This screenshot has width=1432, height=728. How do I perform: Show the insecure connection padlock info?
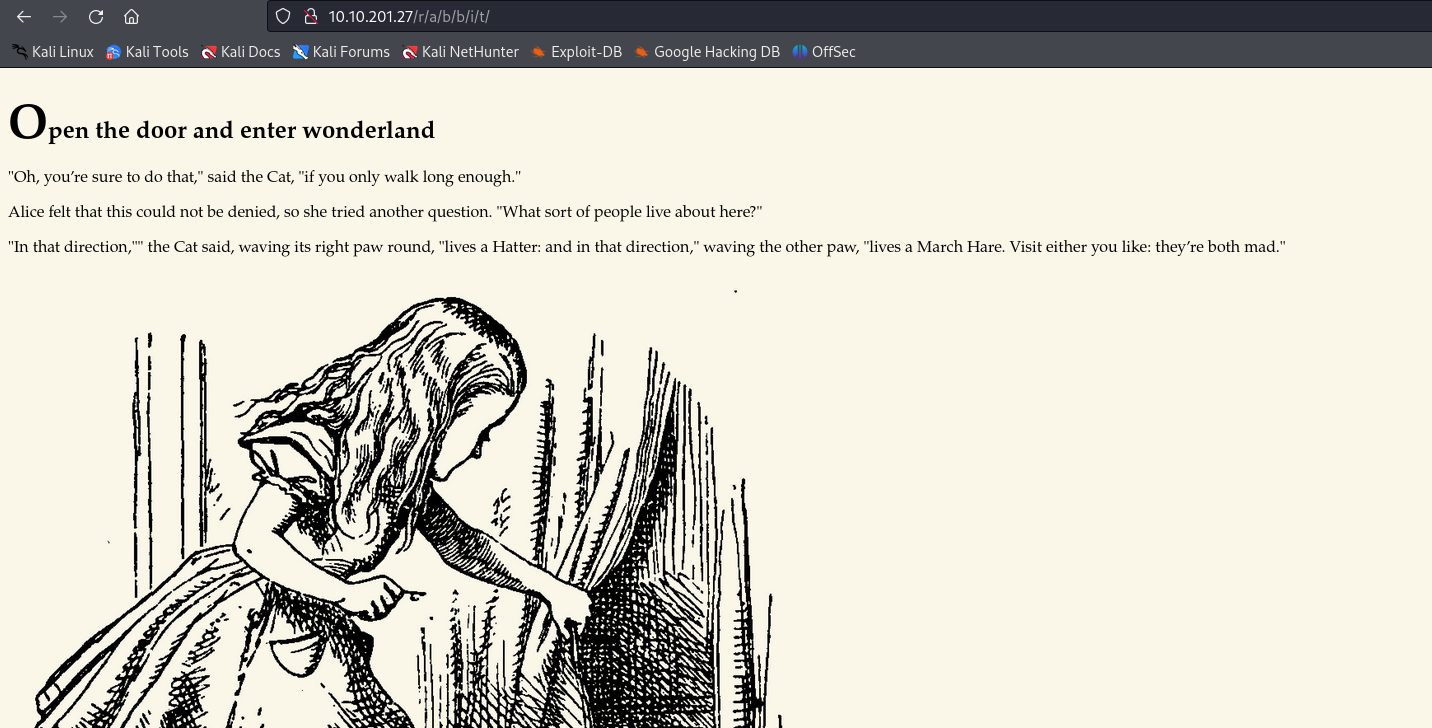pyautogui.click(x=310, y=16)
